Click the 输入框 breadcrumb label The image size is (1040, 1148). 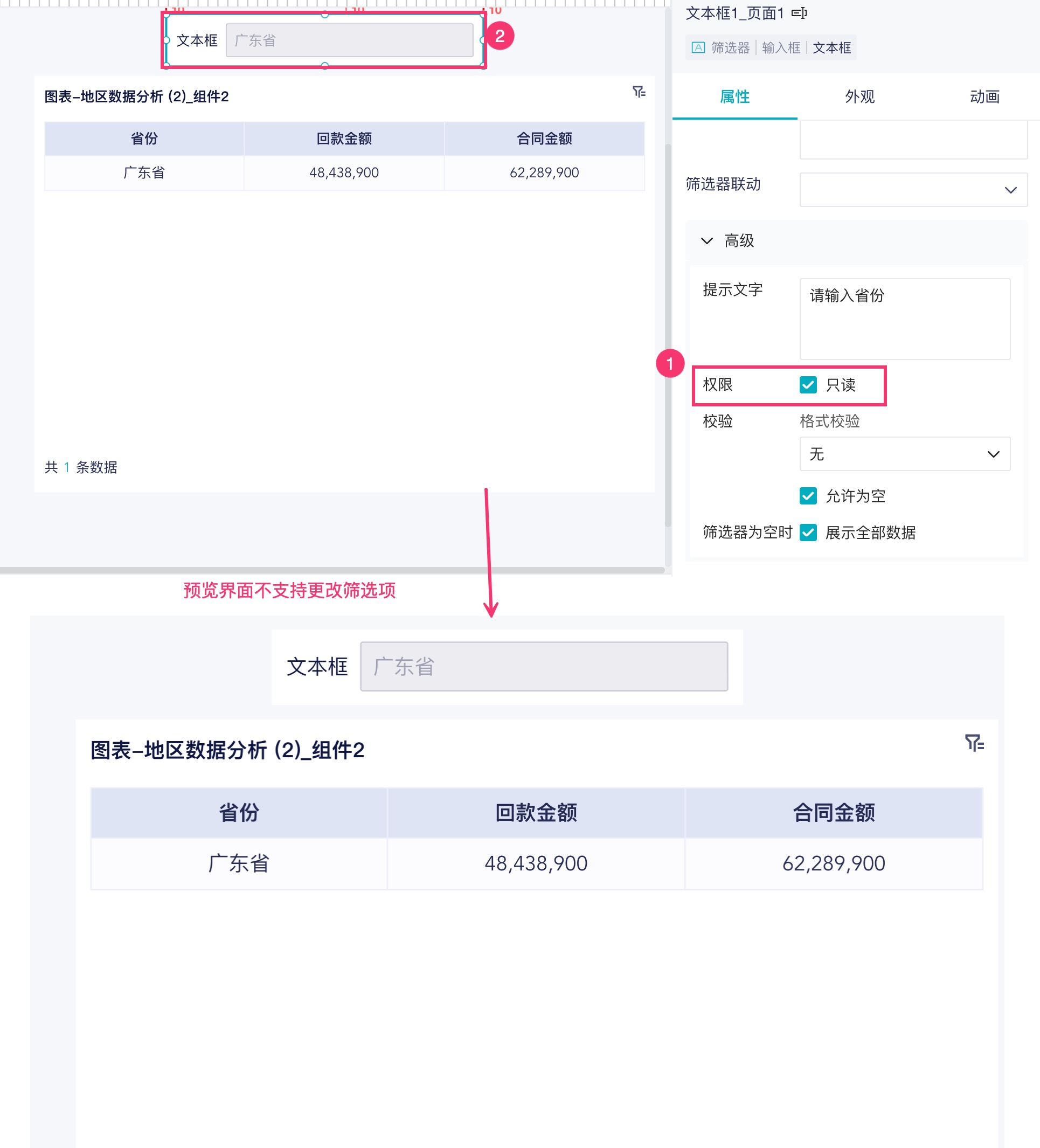(x=780, y=48)
